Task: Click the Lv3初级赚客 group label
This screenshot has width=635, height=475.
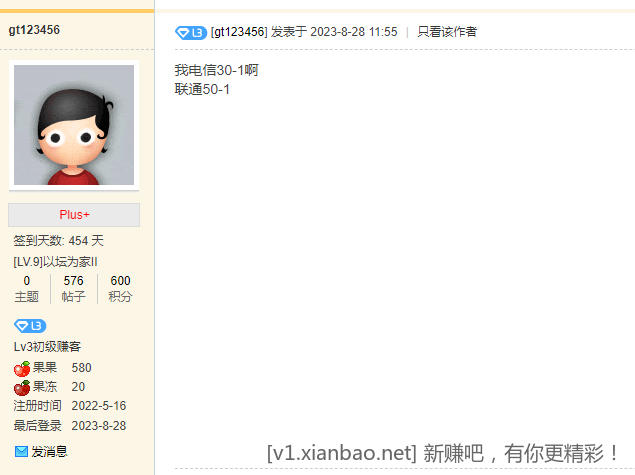Action: 47,347
